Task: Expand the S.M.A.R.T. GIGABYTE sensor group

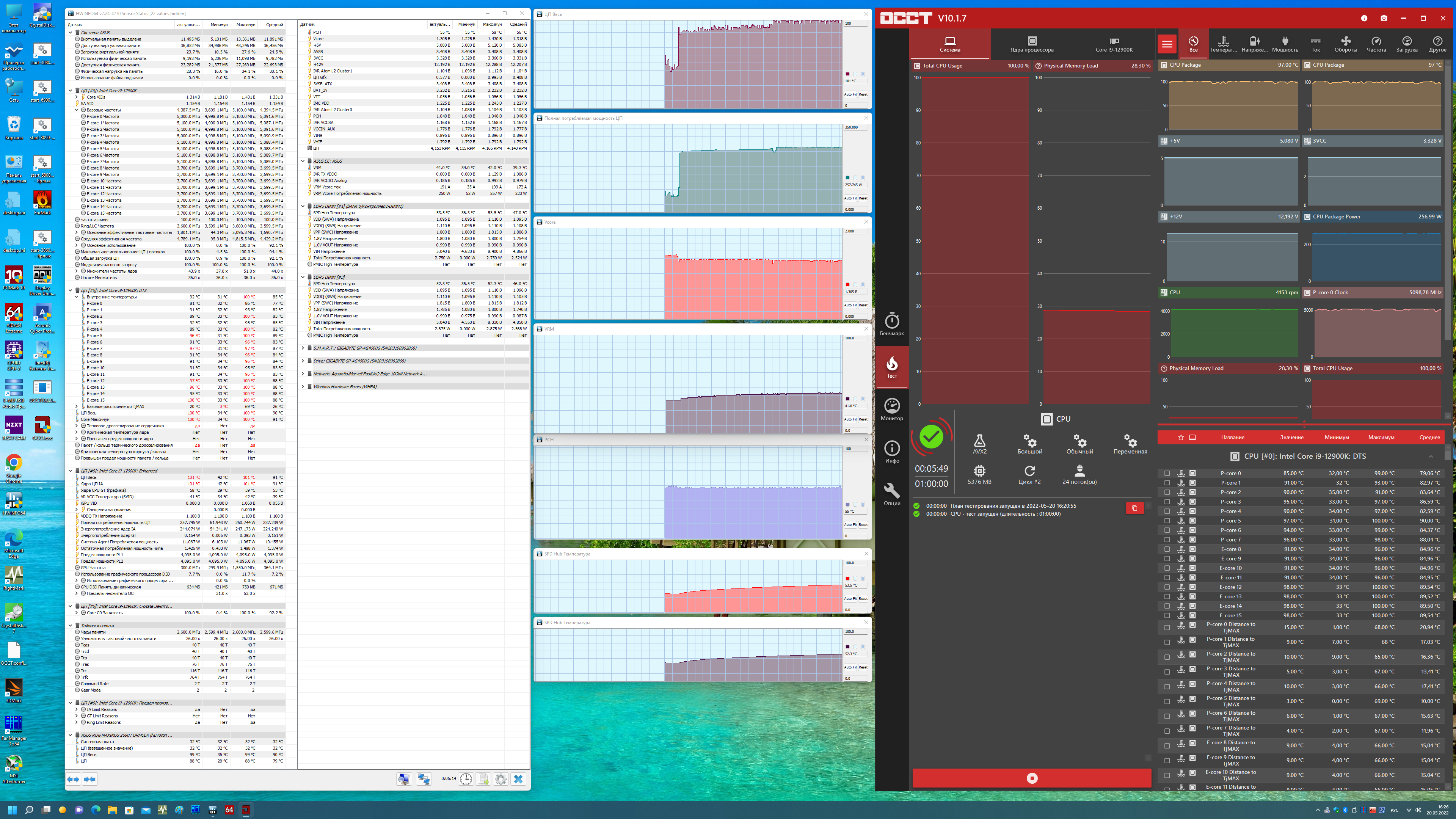Action: pyautogui.click(x=303, y=348)
